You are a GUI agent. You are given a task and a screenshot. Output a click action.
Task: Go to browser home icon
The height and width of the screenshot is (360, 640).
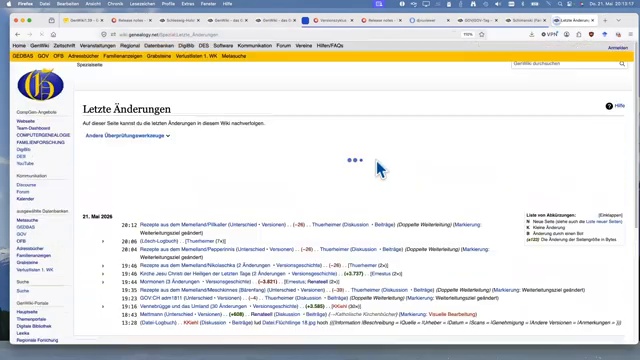(53, 35)
